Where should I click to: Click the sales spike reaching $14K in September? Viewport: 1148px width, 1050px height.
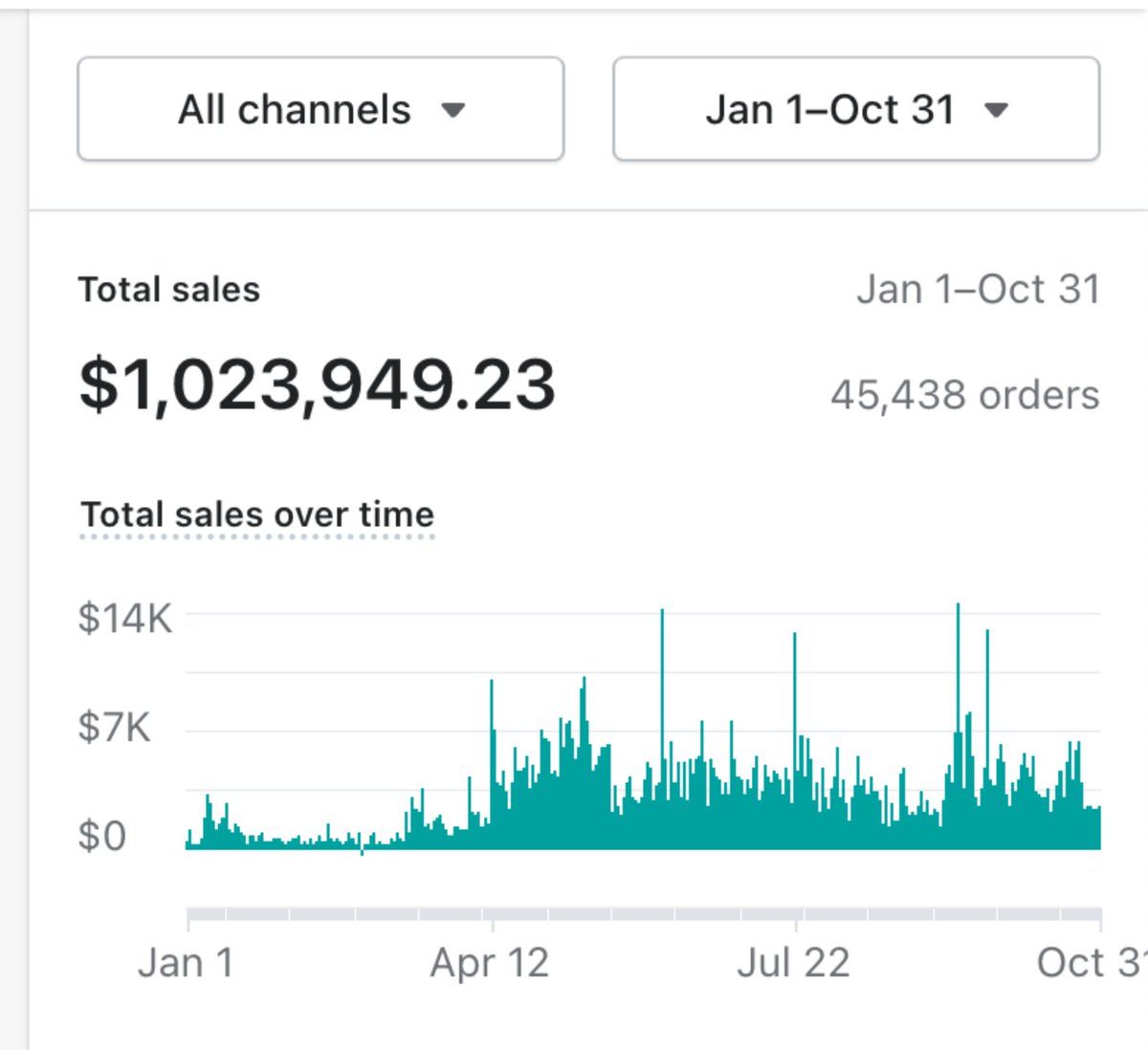(957, 669)
